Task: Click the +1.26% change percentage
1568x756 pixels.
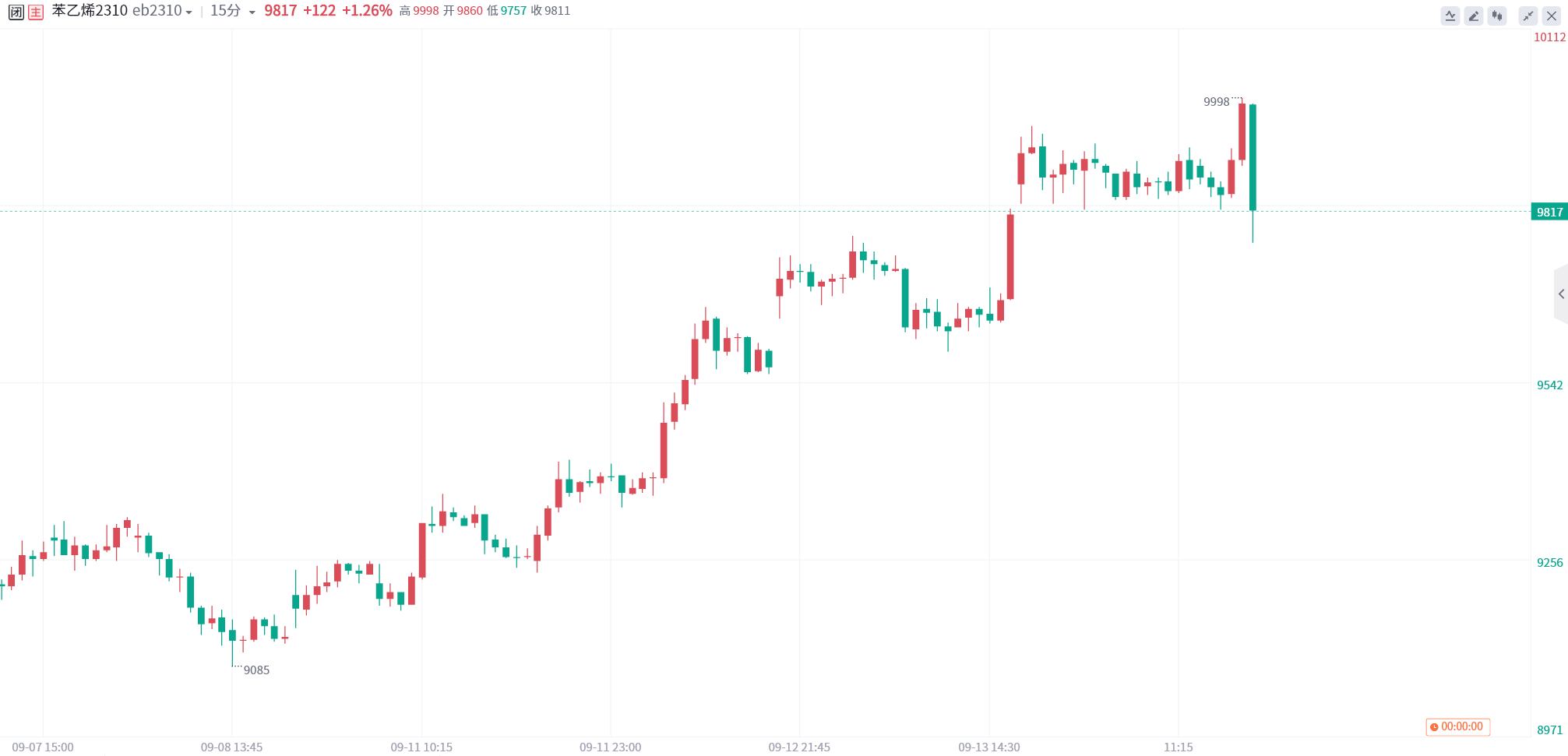Action: 367,11
